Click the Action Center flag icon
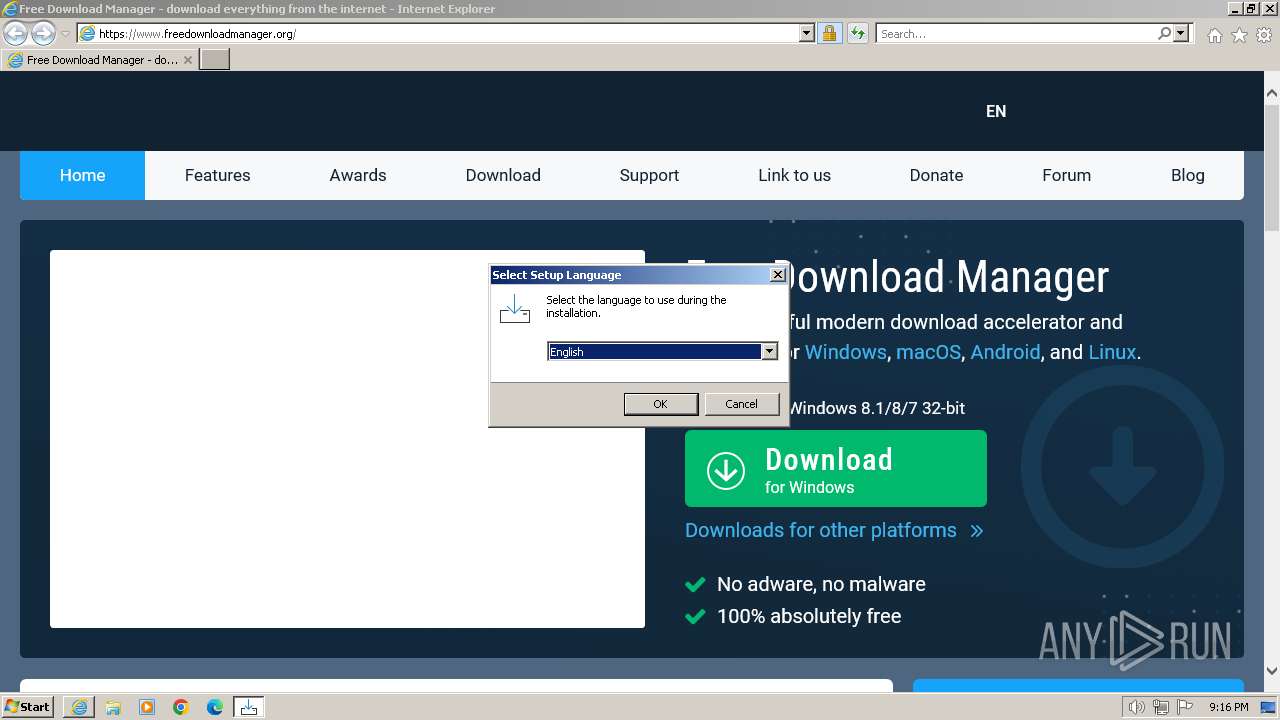 point(1184,707)
